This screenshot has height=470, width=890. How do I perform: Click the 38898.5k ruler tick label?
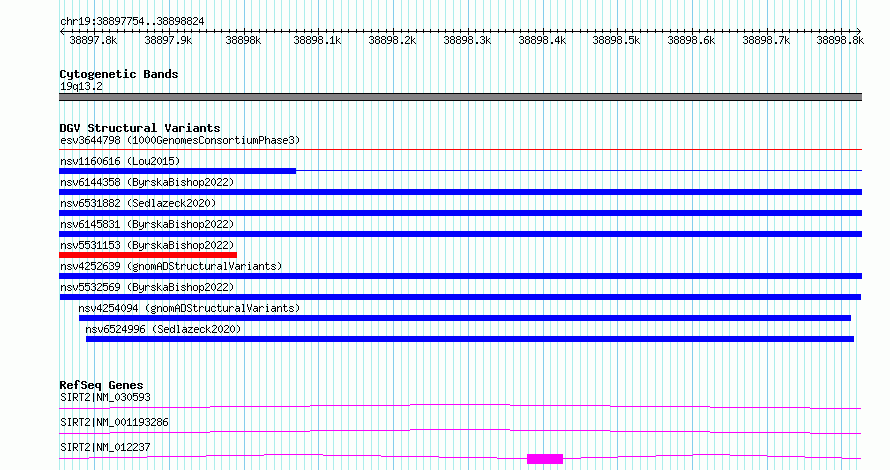616,40
